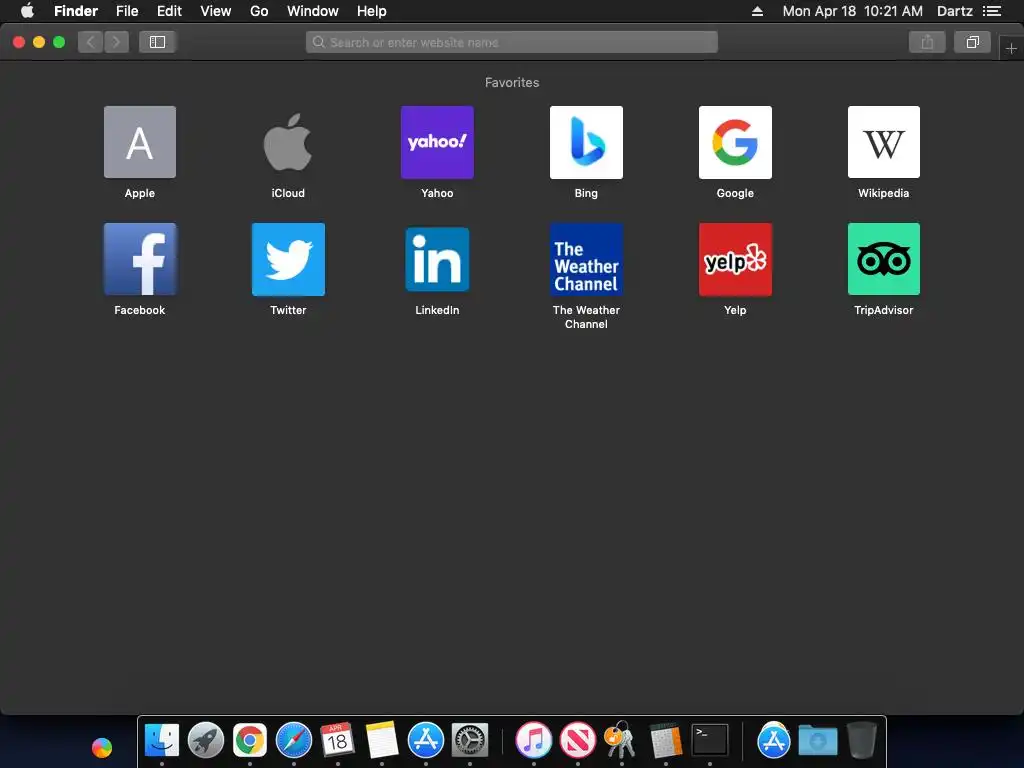Image resolution: width=1024 pixels, height=768 pixels.
Task: Go back with the back arrow
Action: pyautogui.click(x=90, y=42)
